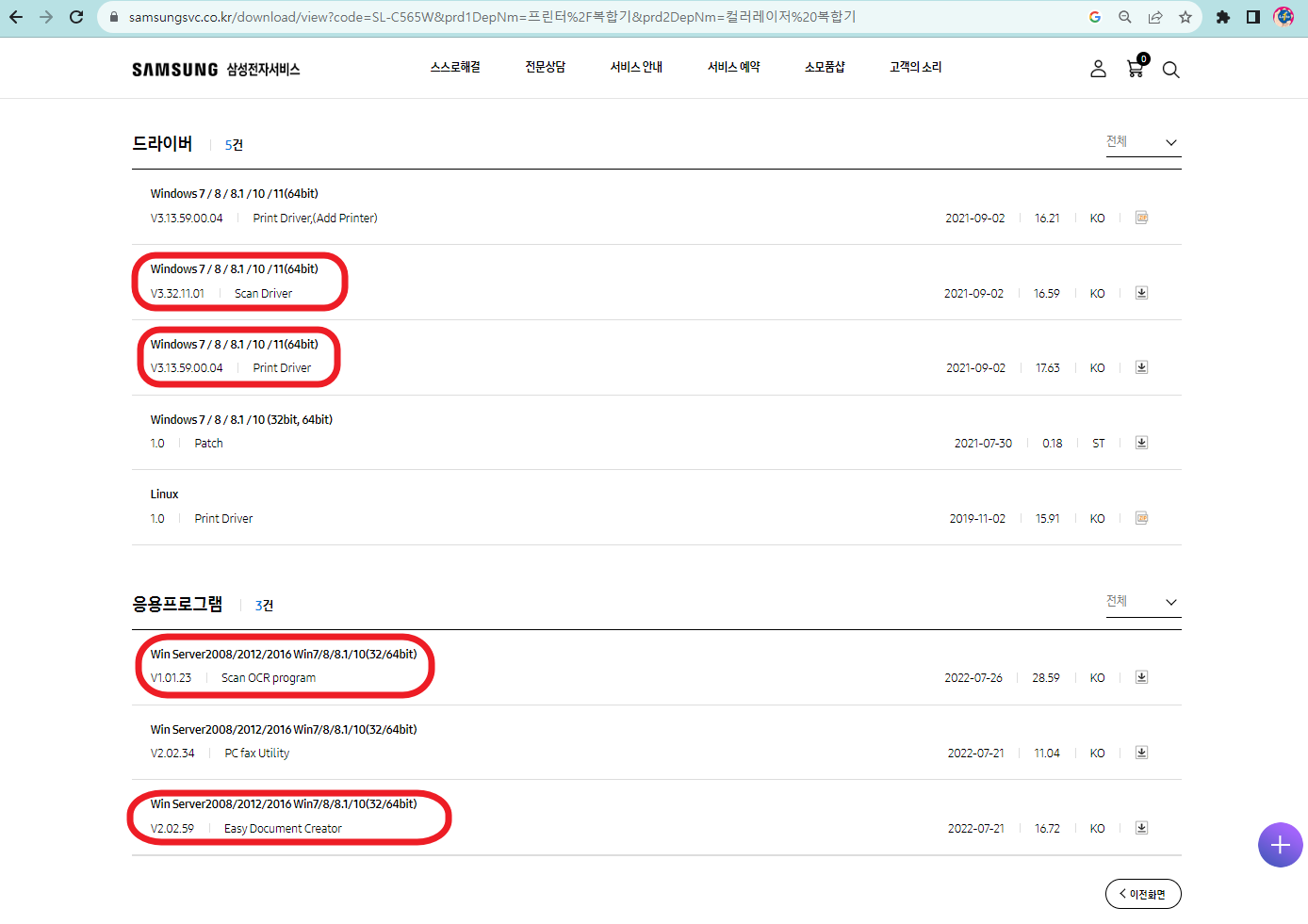Open the shopping cart
1308x924 pixels.
pos(1136,68)
